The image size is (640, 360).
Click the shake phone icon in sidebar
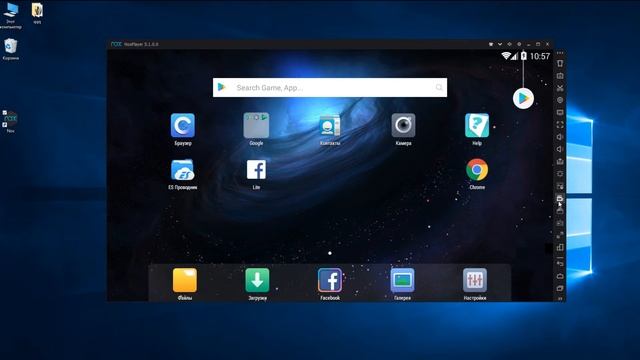pyautogui.click(x=560, y=63)
